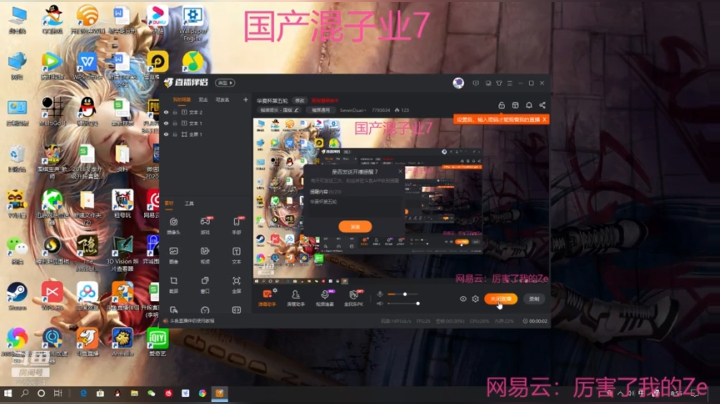Open the title bar hamburger menu
This screenshot has height=404, width=720.
510,83
